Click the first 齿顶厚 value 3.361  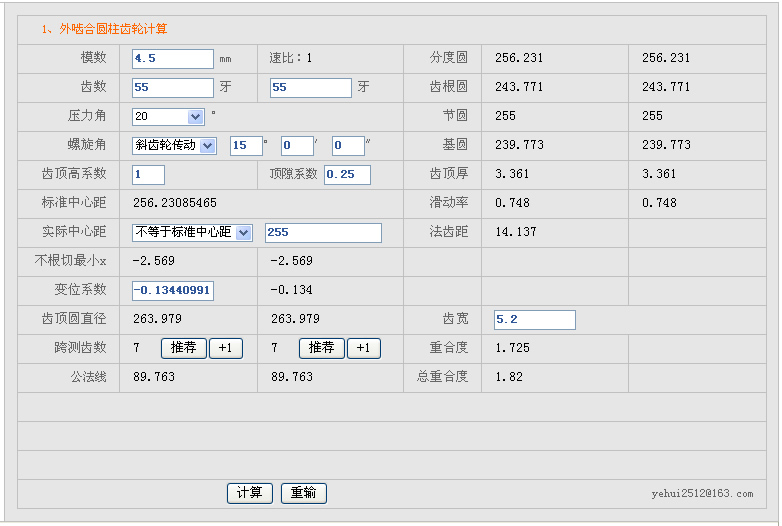(512, 174)
